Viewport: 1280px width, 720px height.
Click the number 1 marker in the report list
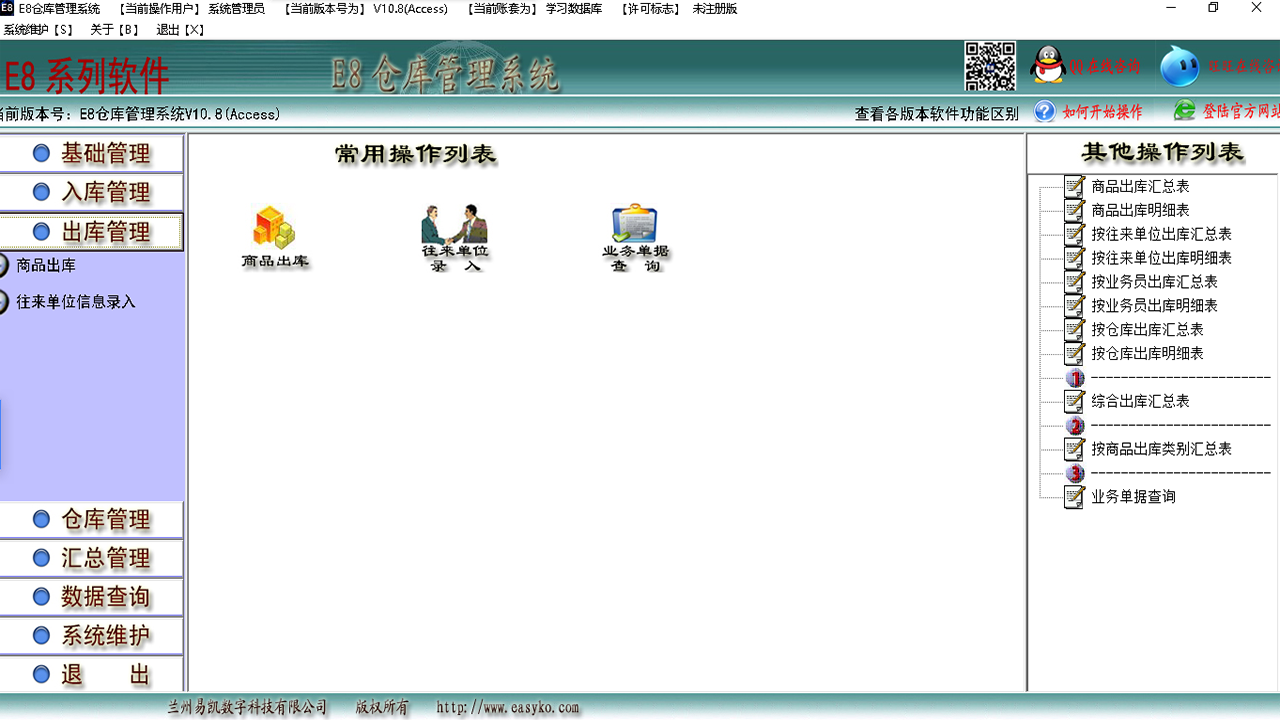1074,378
